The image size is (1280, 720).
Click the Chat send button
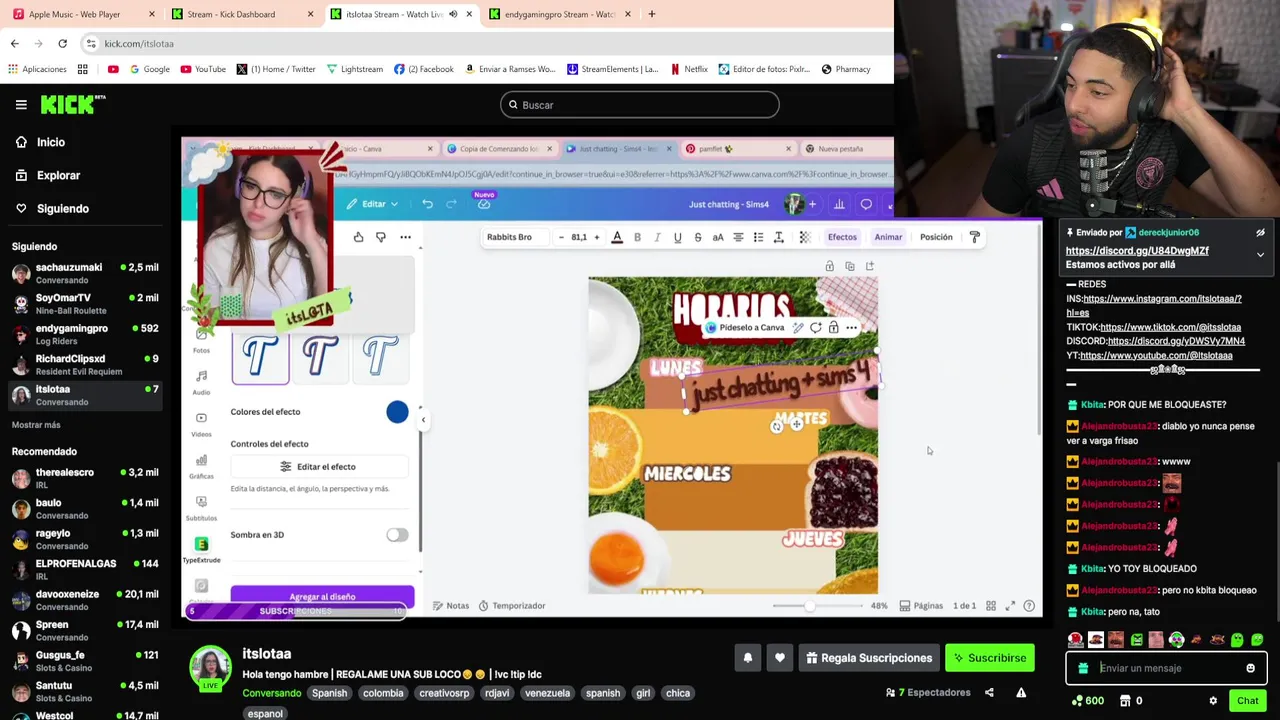(1247, 701)
